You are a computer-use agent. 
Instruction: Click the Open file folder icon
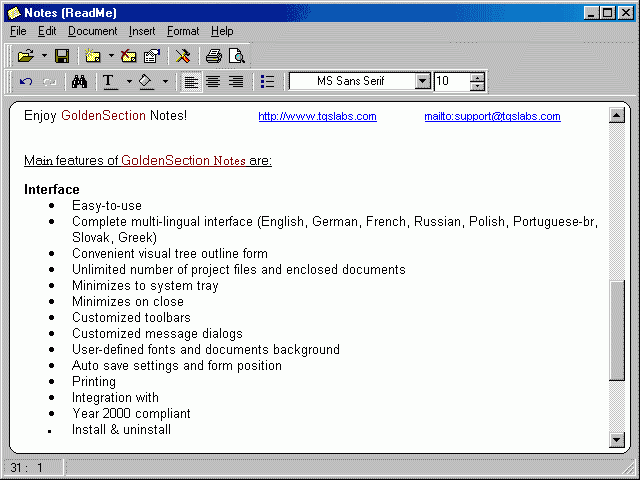pos(26,56)
